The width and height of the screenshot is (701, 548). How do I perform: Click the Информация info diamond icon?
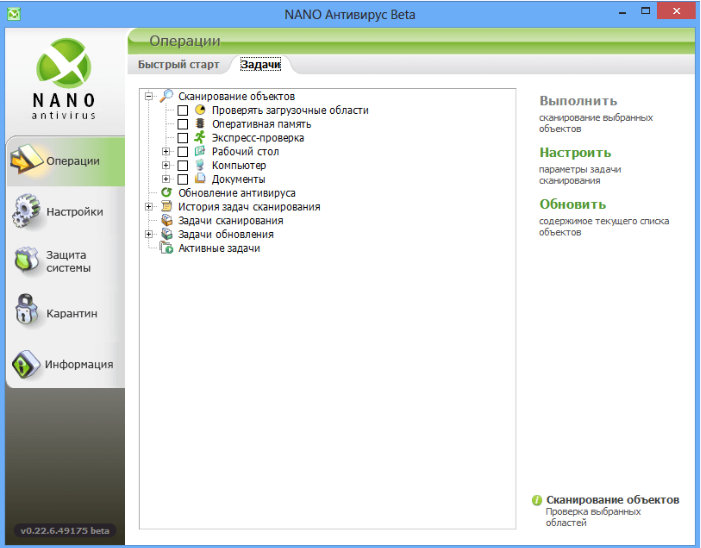[x=26, y=363]
